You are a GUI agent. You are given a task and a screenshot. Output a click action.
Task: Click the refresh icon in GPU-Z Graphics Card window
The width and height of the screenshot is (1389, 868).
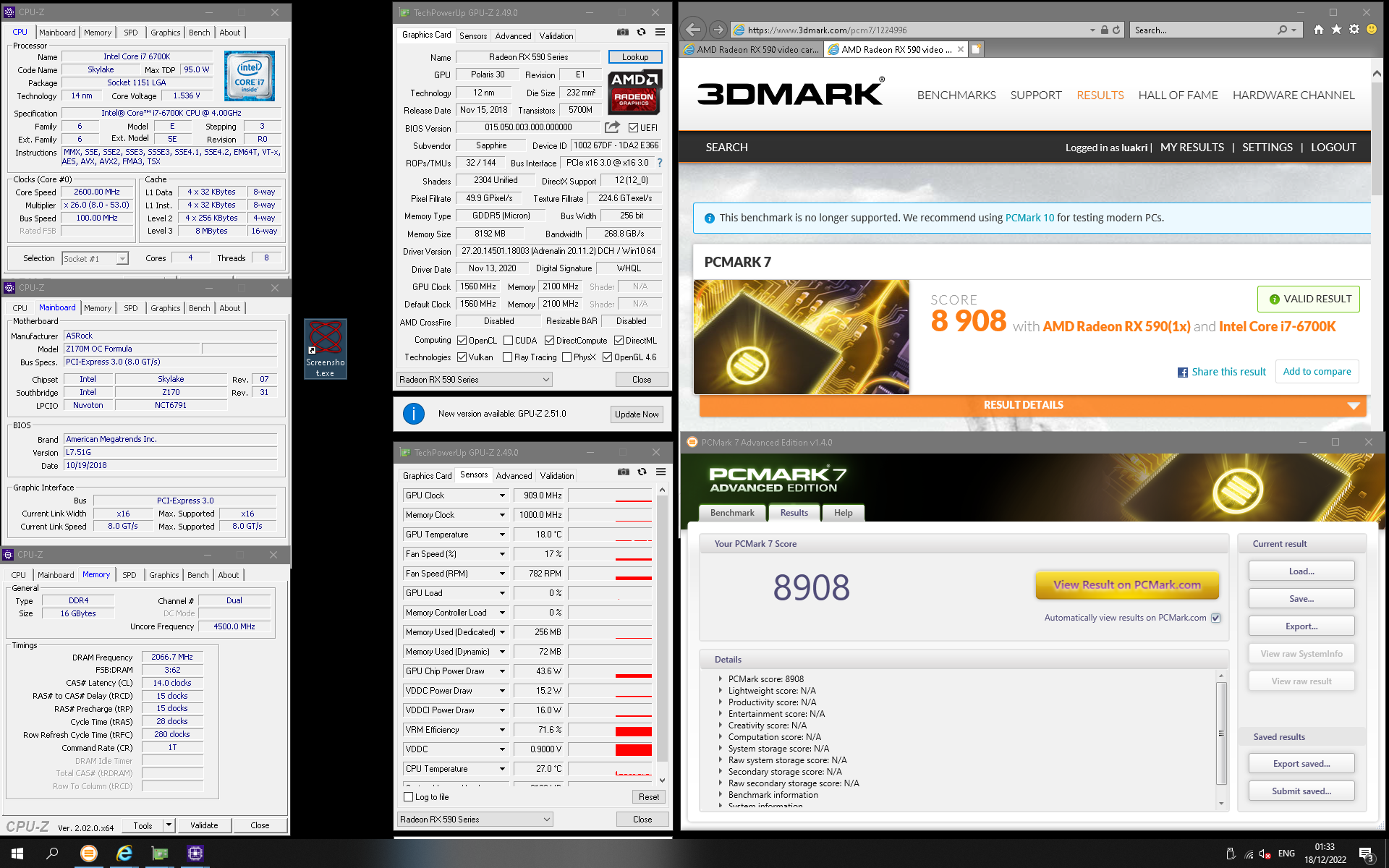(x=641, y=32)
